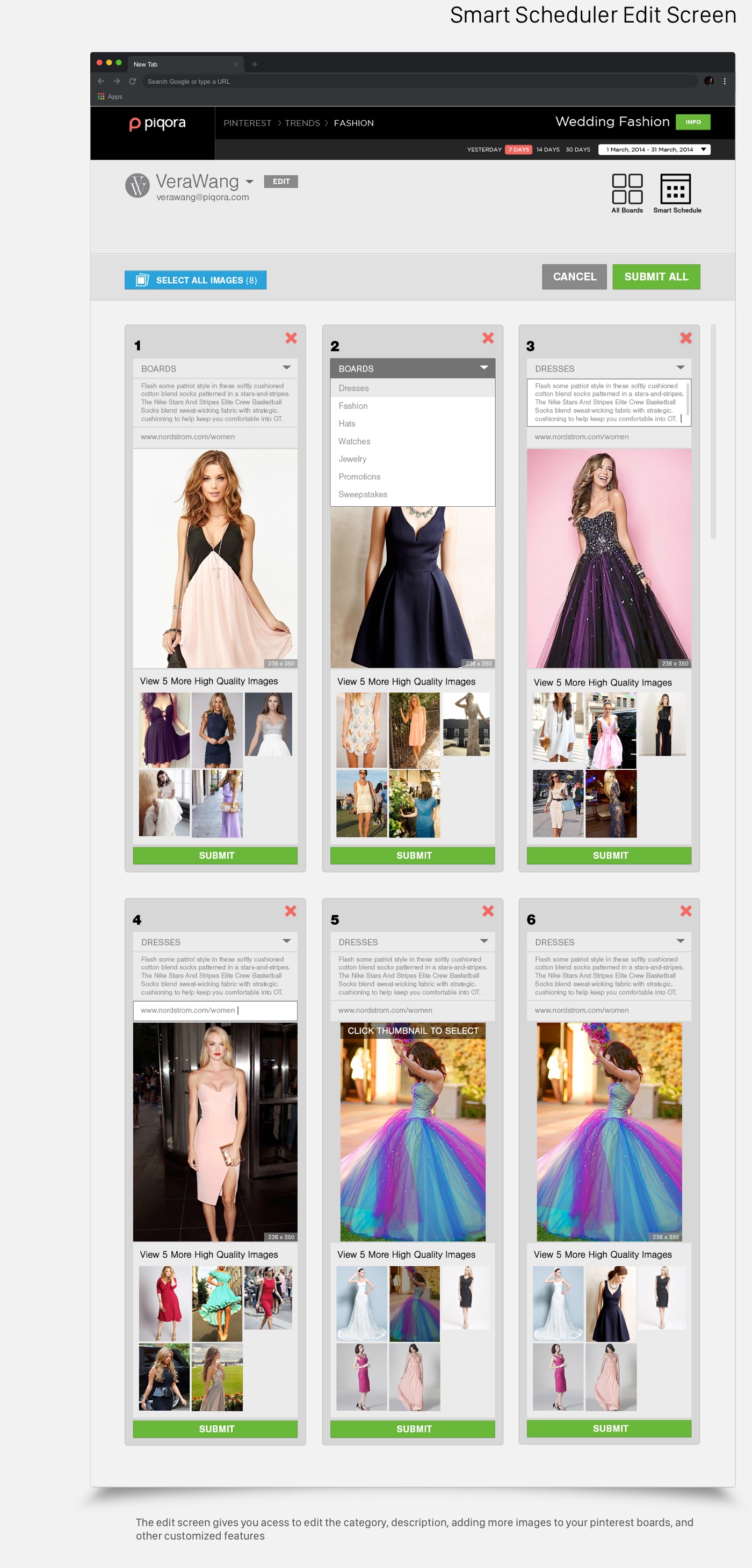Remove card 1 with red X
The height and width of the screenshot is (1568, 752).
(x=291, y=338)
